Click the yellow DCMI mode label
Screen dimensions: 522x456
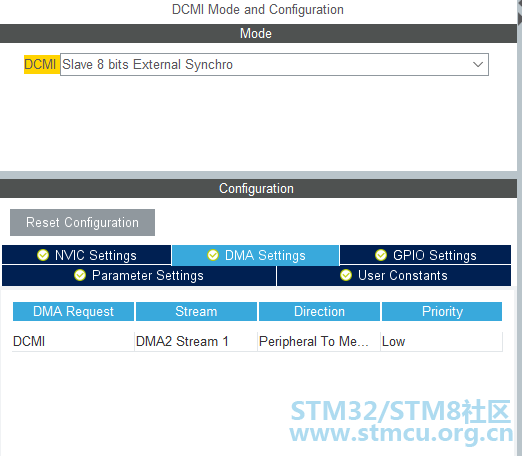42,64
